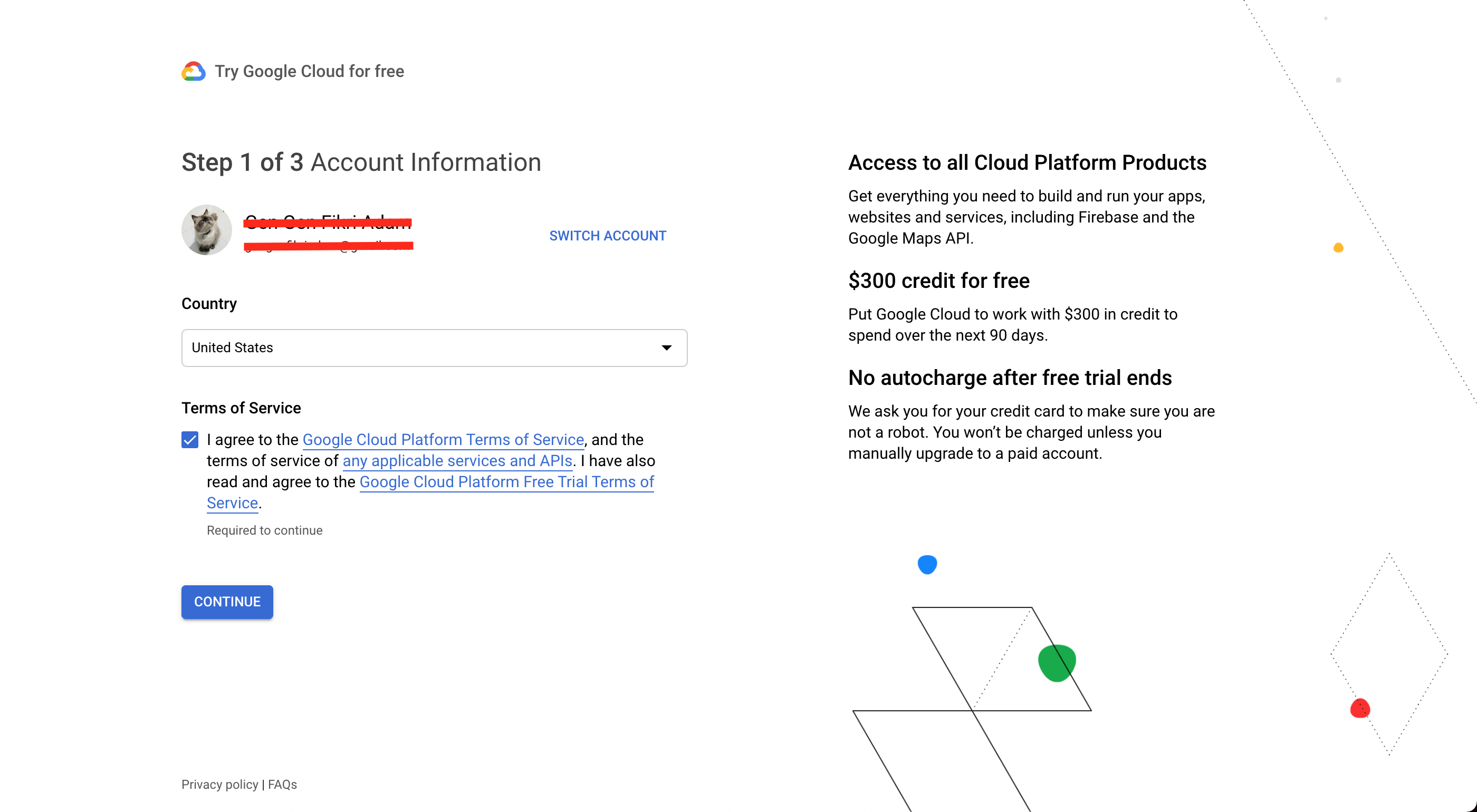Screen dimensions: 1477x812
Task: Click the 'Terms of Service' section label
Action: click(x=241, y=408)
